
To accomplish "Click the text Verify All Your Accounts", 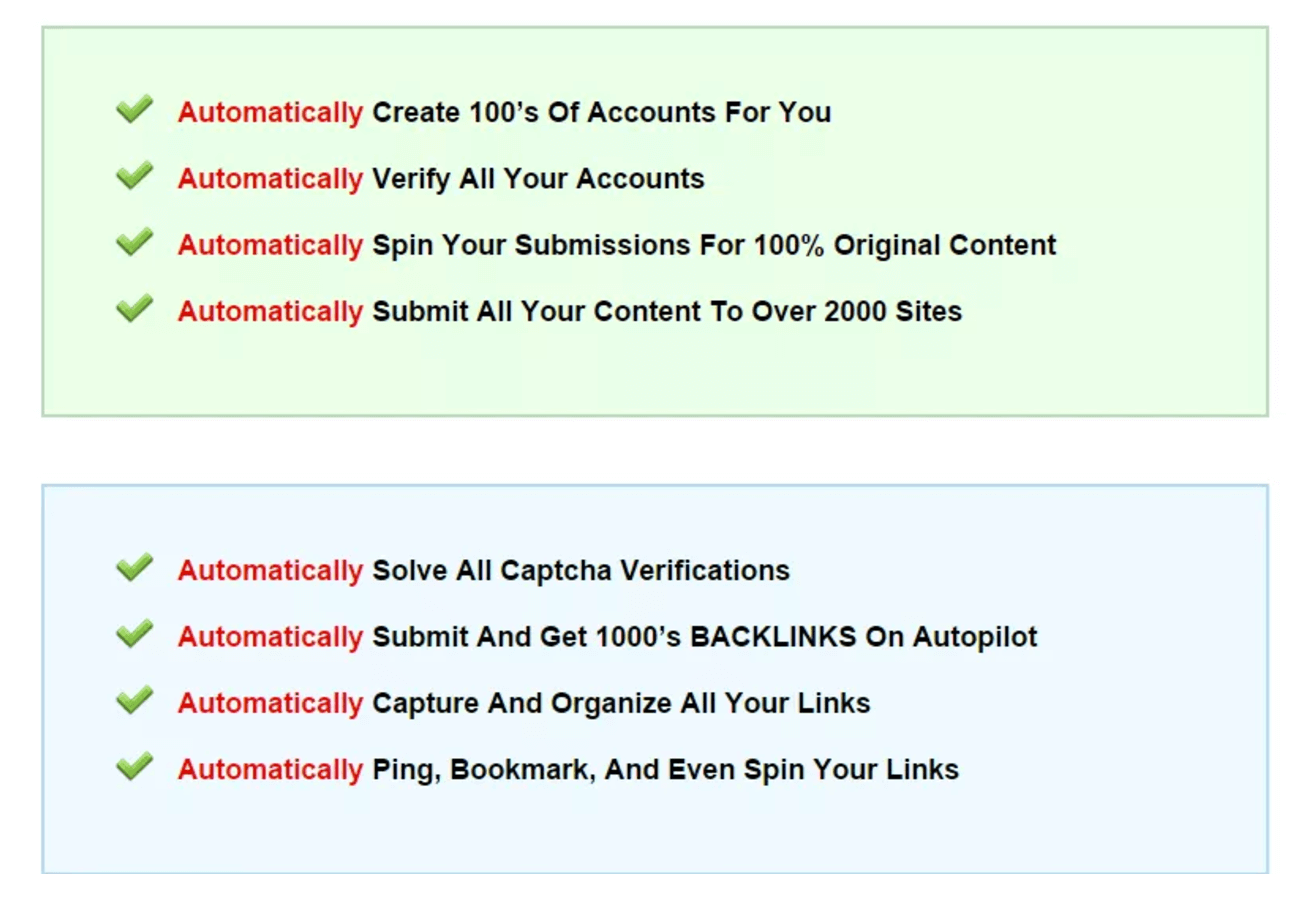I will point(538,179).
